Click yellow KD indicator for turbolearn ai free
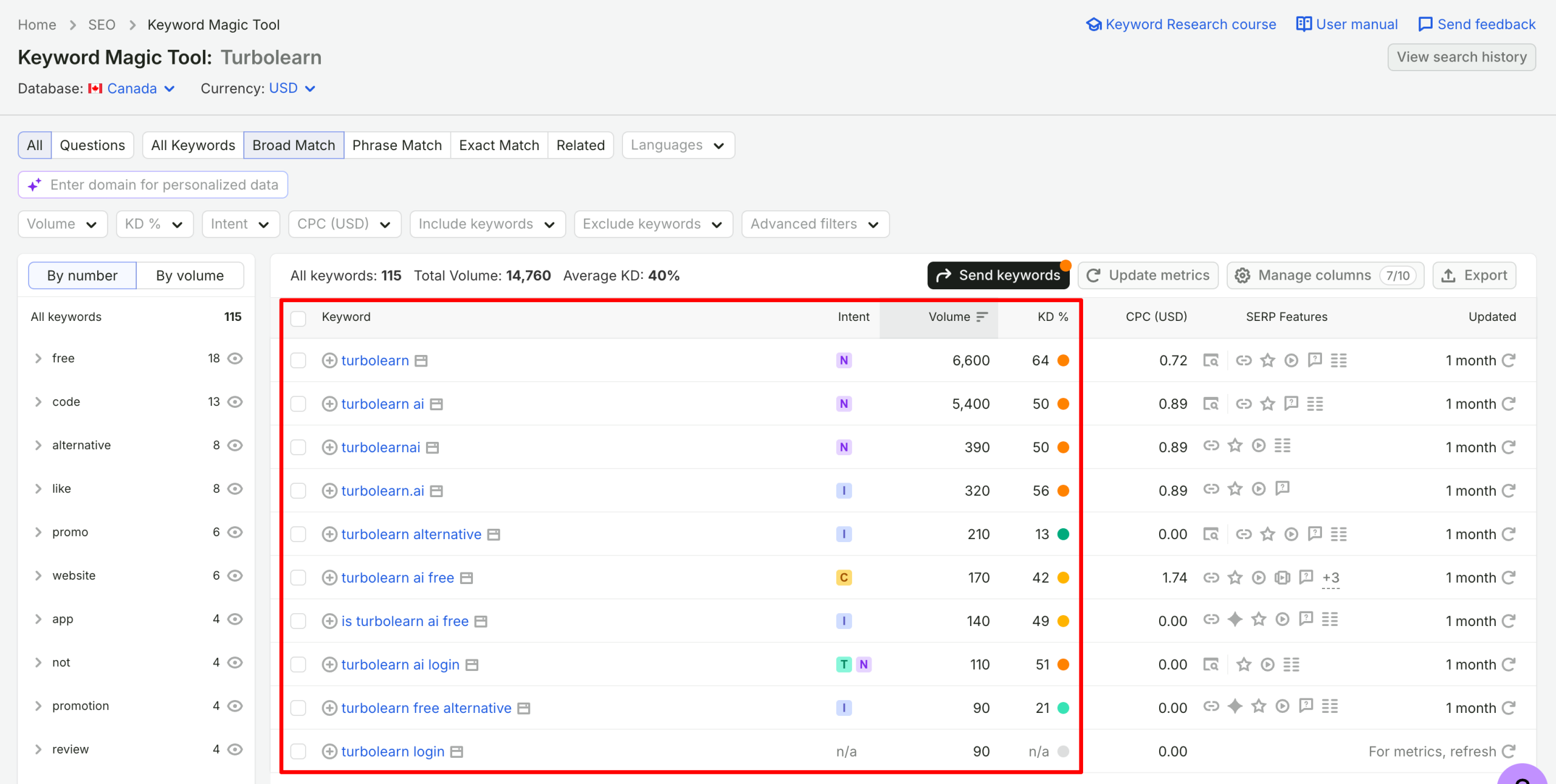This screenshot has height=784, width=1556. (x=1063, y=578)
